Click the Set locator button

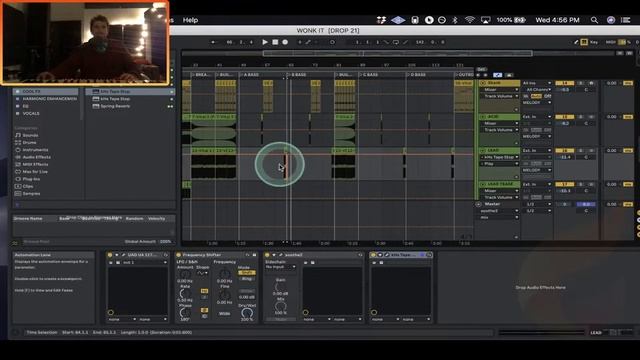coord(481,69)
